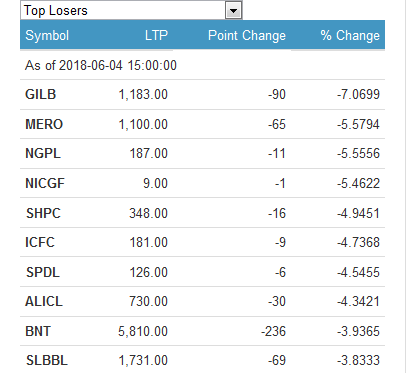
Task: Open the MERO stock symbol link
Action: (x=44, y=124)
